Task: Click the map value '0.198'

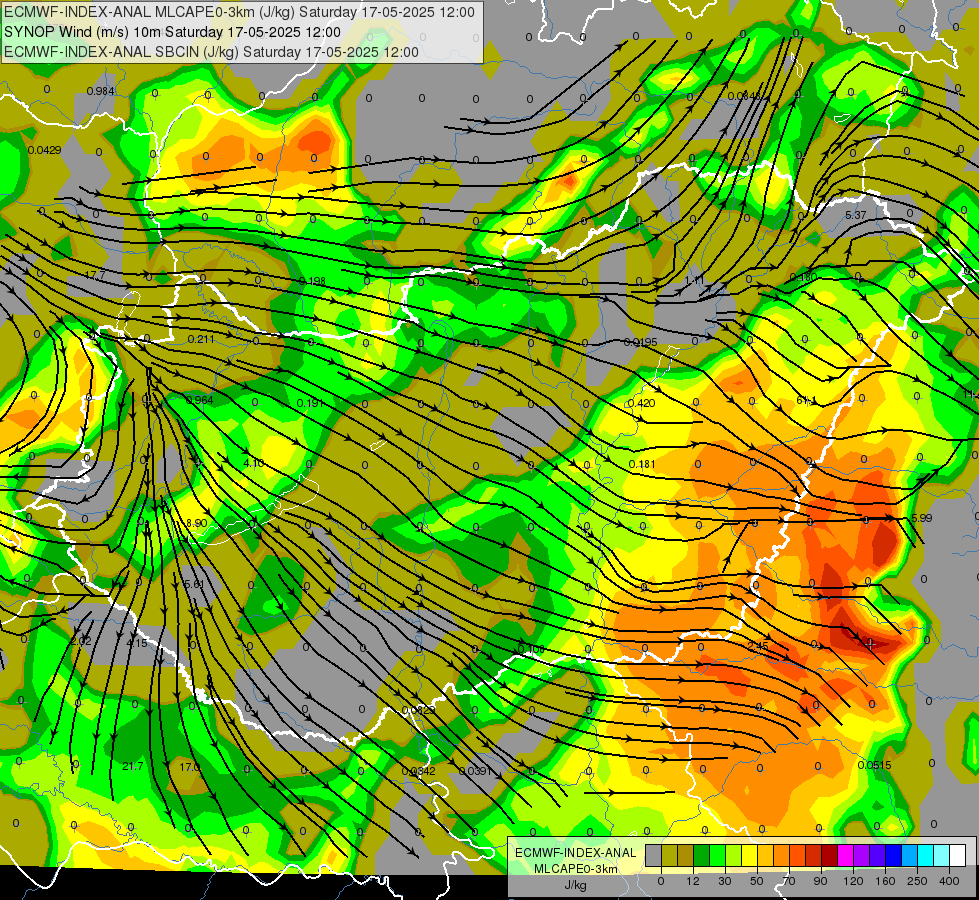Action: [x=312, y=281]
